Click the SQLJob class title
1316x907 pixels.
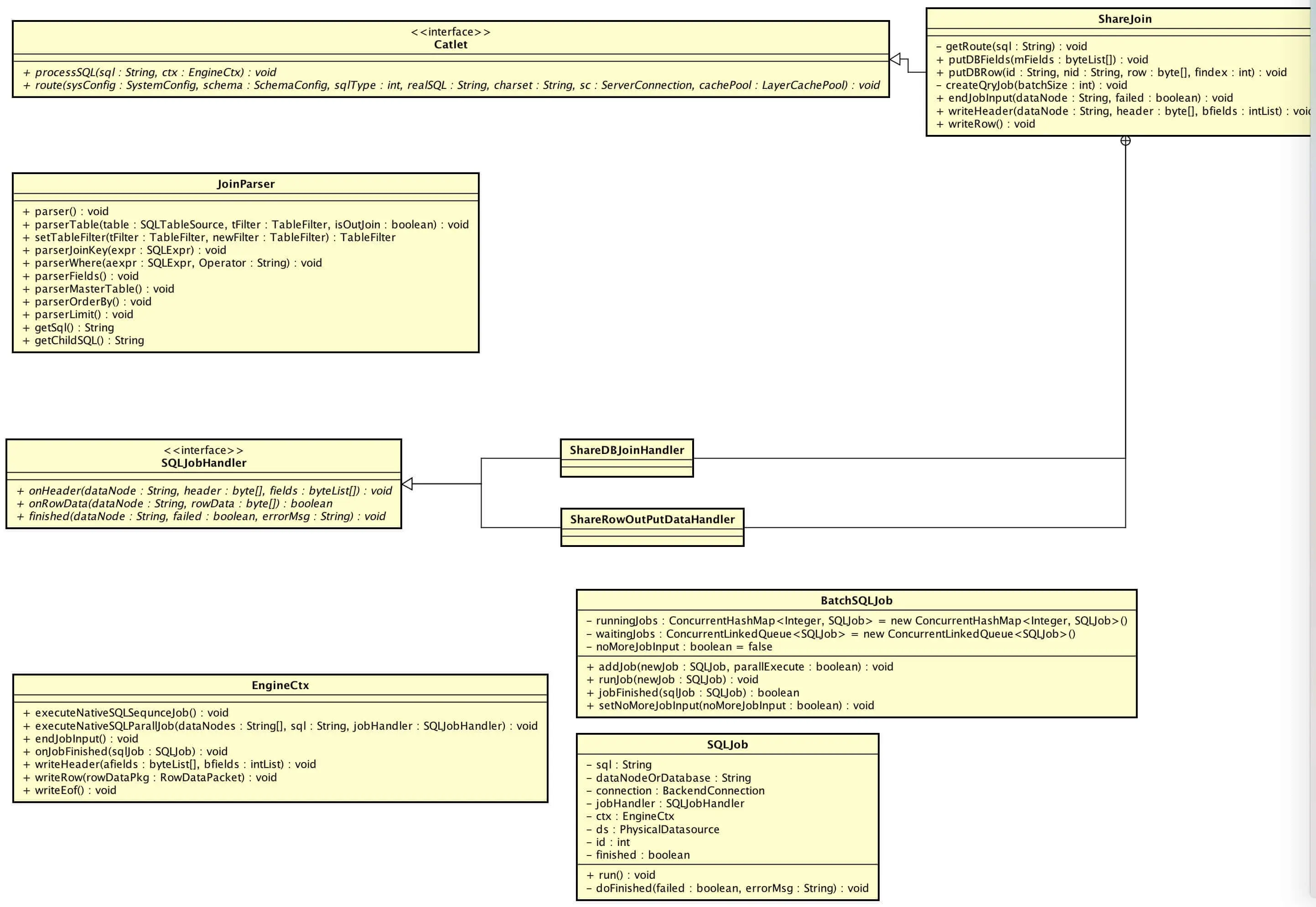727,744
